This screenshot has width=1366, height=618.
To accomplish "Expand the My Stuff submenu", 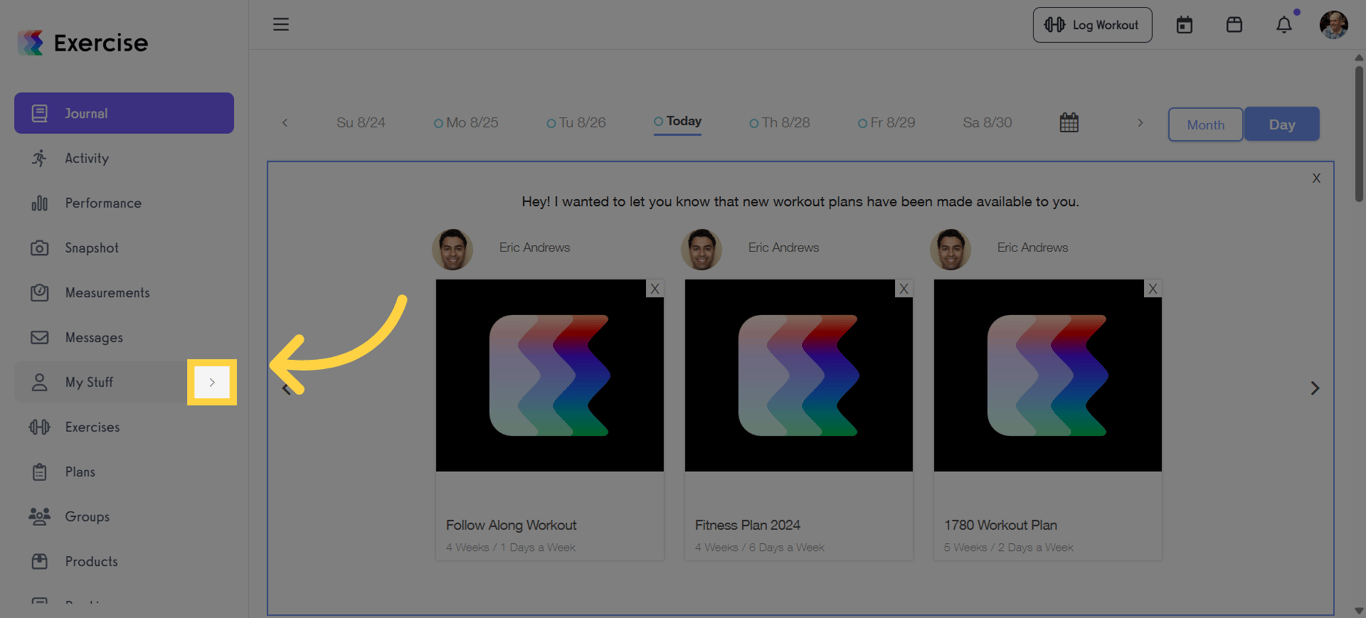I will pos(212,382).
